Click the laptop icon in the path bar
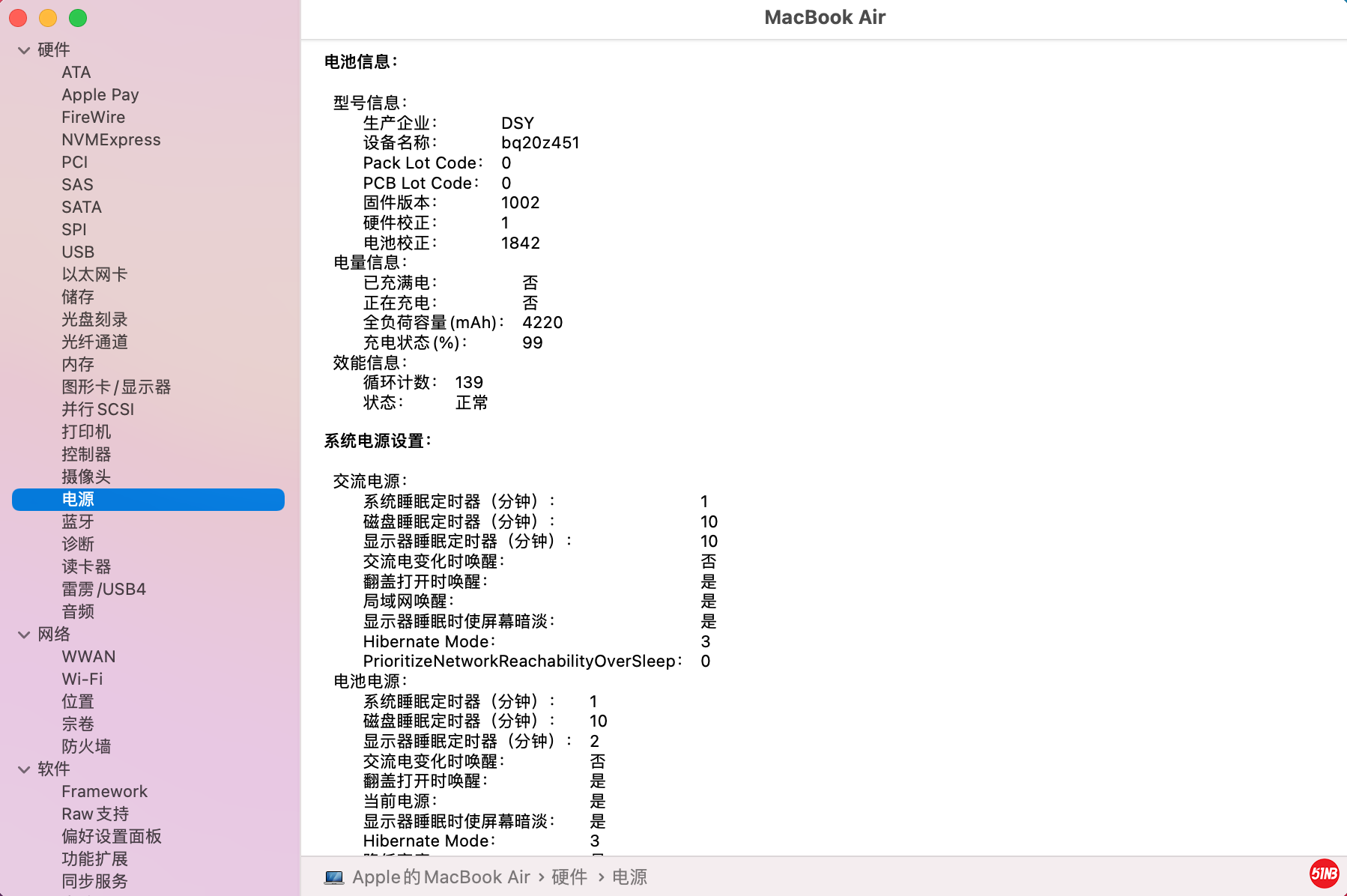The width and height of the screenshot is (1347, 896). 334,877
